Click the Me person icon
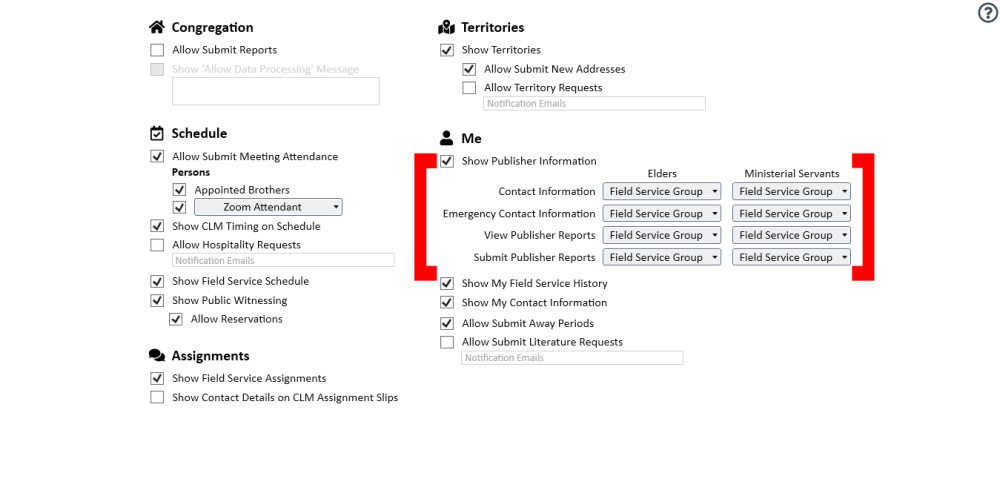The image size is (1000, 496). tap(446, 138)
